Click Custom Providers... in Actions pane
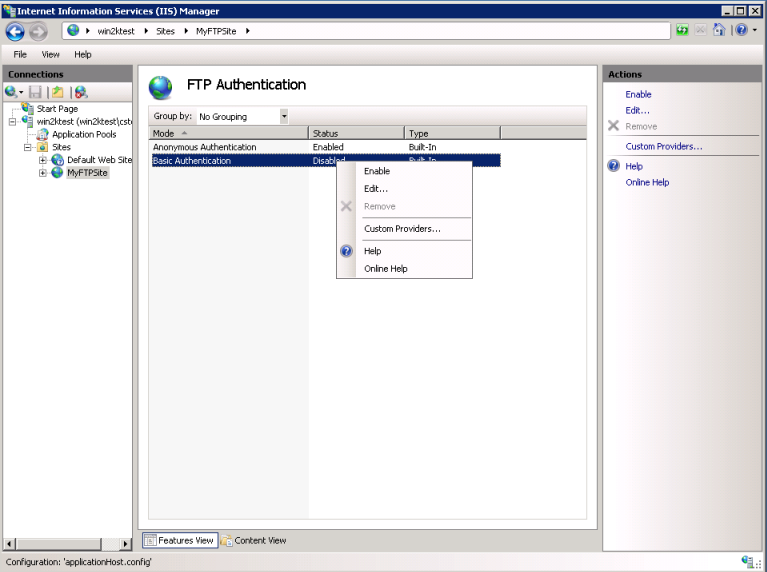The image size is (767, 572). coord(664,146)
